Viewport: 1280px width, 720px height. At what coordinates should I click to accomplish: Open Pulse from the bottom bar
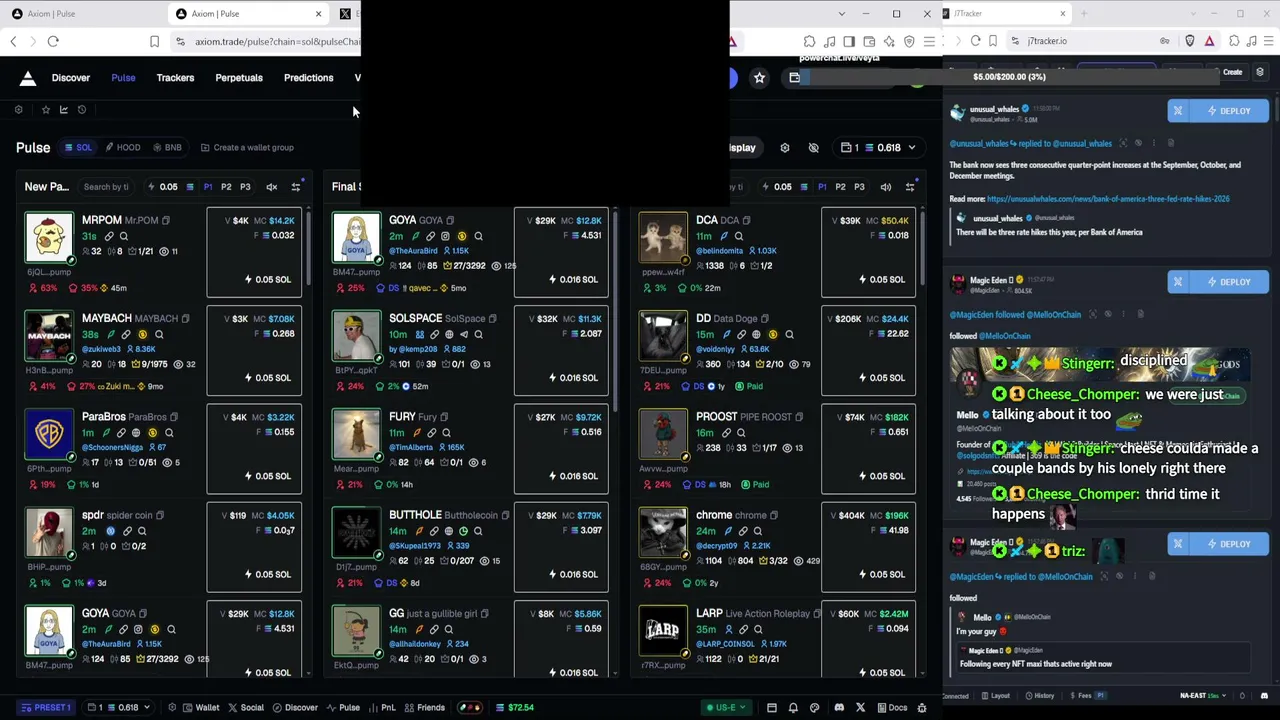pos(343,708)
